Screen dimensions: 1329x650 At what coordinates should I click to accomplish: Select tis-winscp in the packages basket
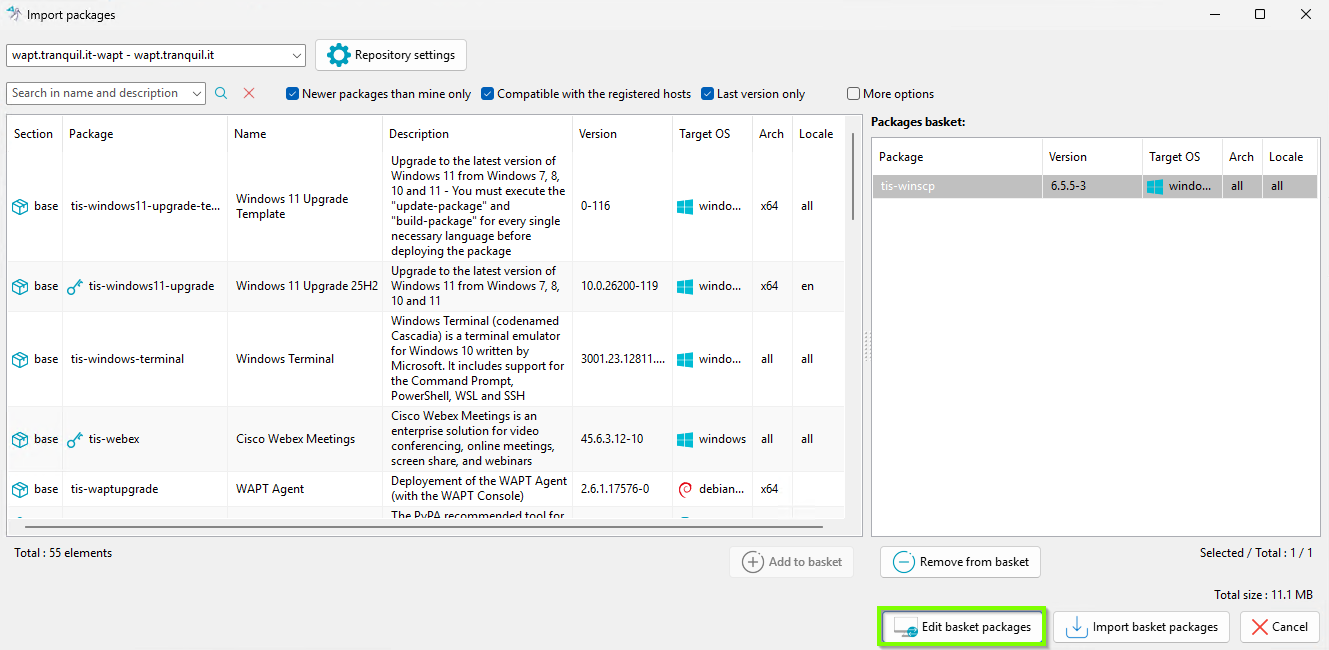tap(1095, 186)
